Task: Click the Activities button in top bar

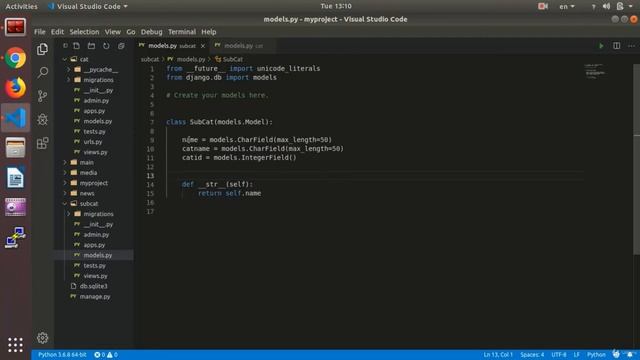Action: coord(21,6)
